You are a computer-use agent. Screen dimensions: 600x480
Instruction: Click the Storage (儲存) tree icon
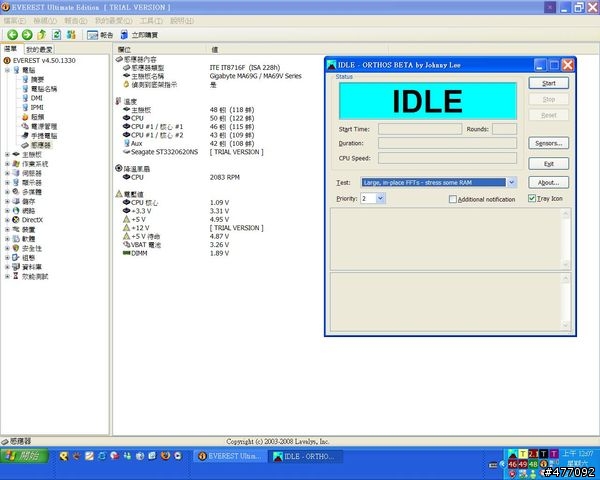[x=16, y=201]
